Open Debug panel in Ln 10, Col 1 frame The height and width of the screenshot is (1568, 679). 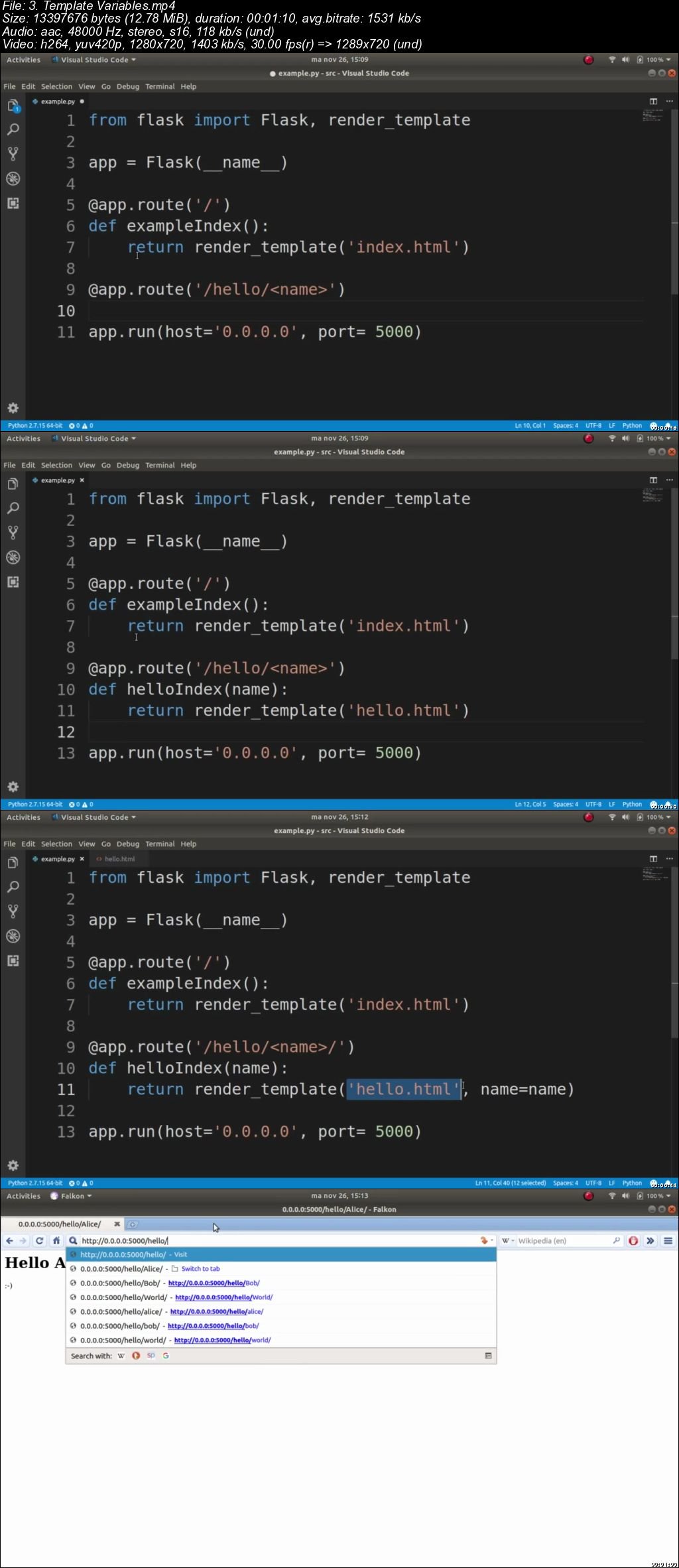tap(13, 178)
